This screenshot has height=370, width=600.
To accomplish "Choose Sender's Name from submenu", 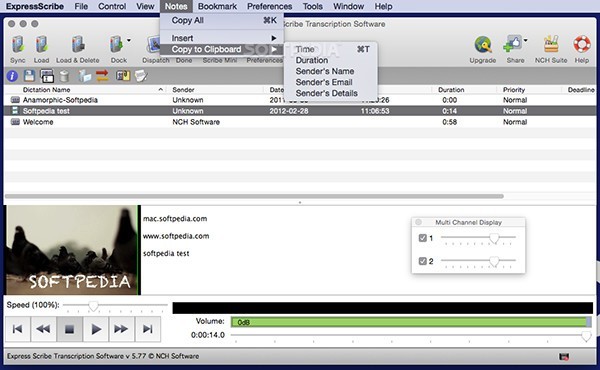I will pos(331,71).
